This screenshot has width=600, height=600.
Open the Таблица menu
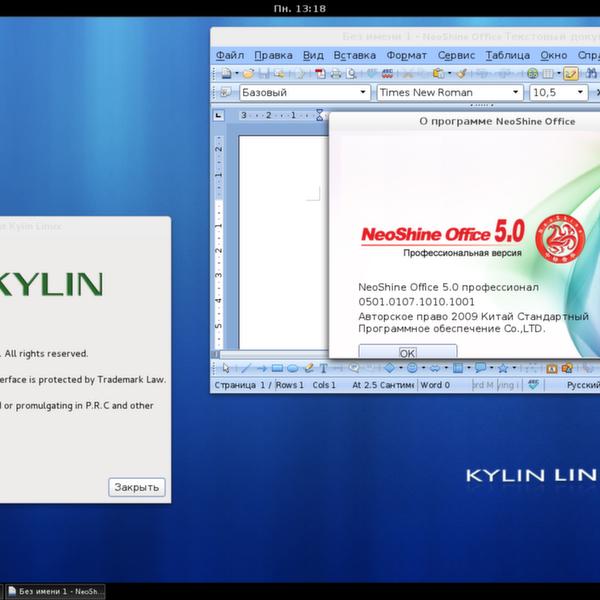pos(507,55)
